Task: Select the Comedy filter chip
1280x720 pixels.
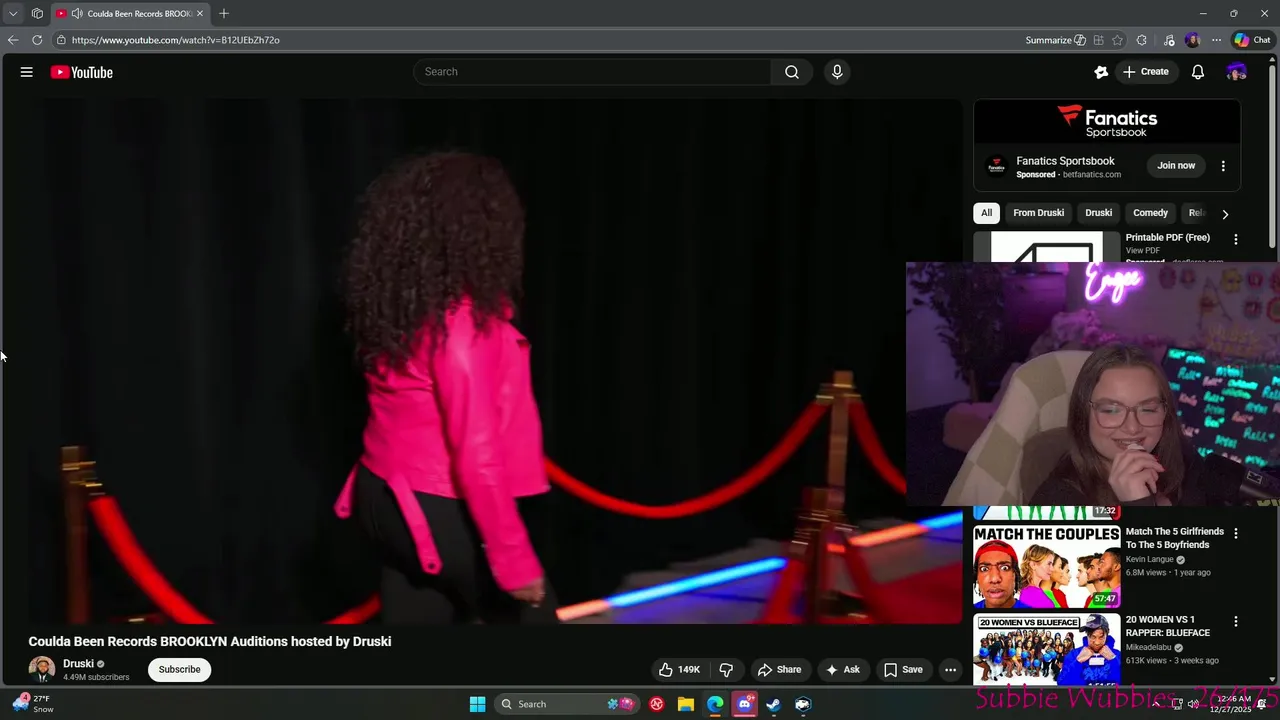Action: (x=1150, y=213)
